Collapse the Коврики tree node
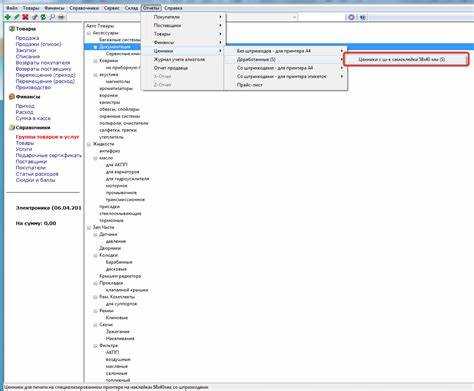 click(x=95, y=61)
